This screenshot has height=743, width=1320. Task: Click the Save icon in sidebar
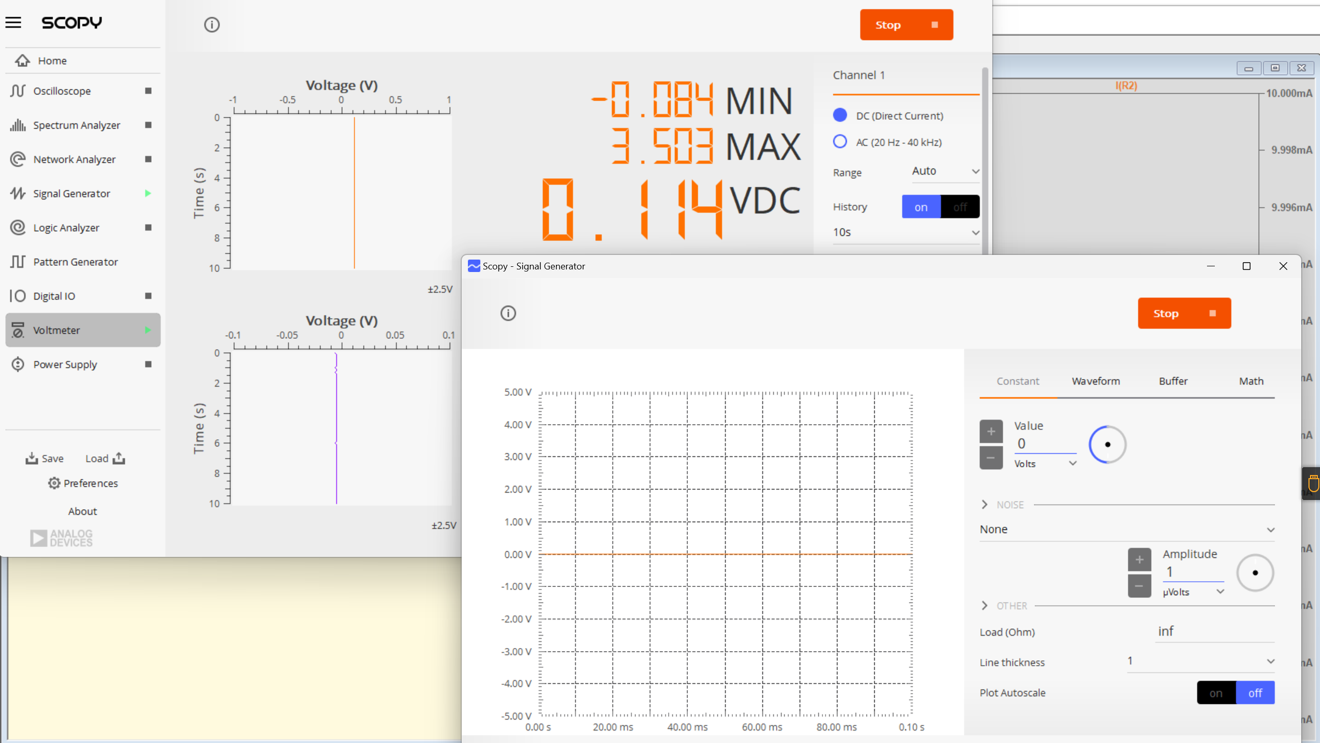(x=32, y=458)
